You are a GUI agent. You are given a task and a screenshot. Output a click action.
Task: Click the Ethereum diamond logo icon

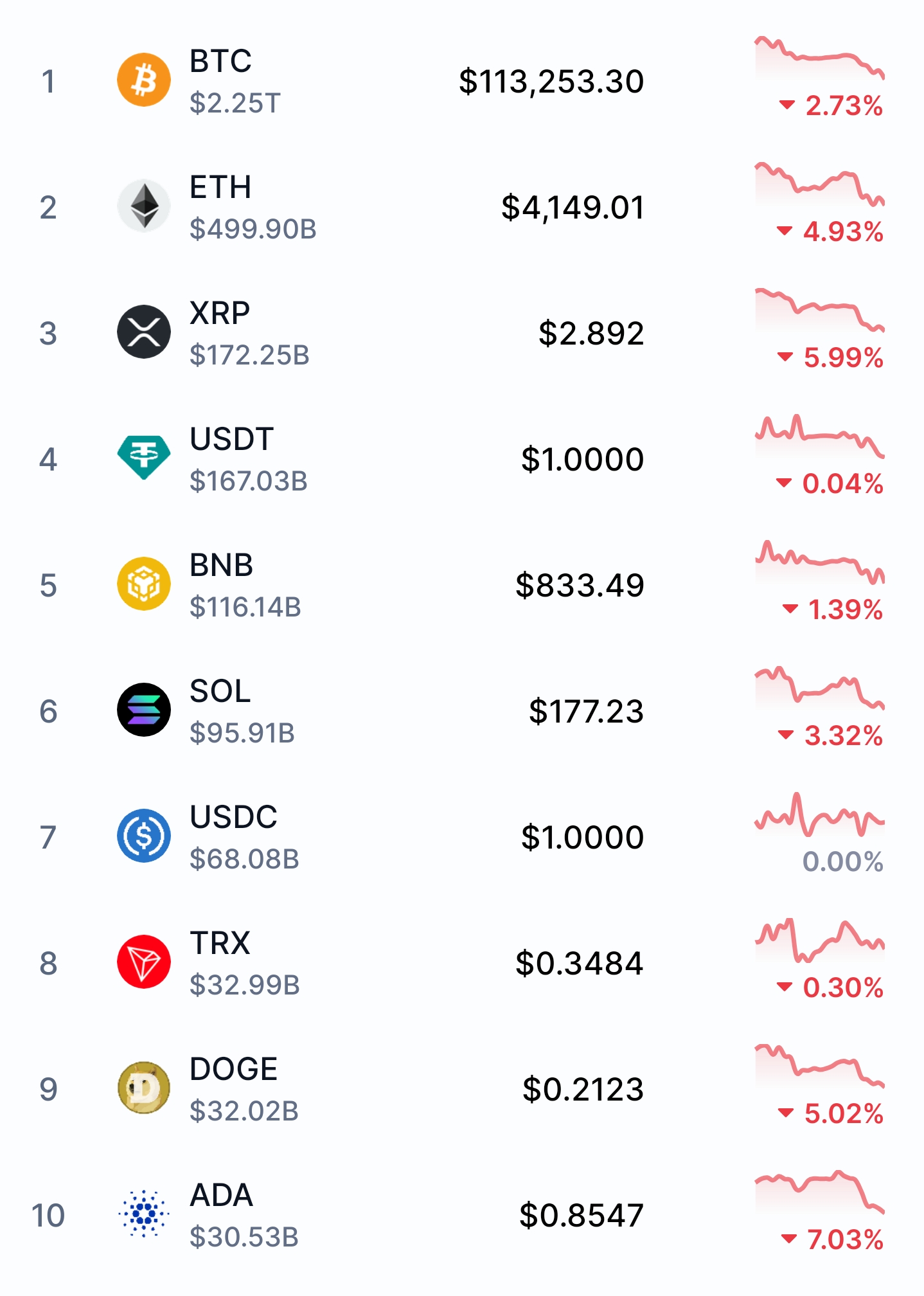coord(144,206)
